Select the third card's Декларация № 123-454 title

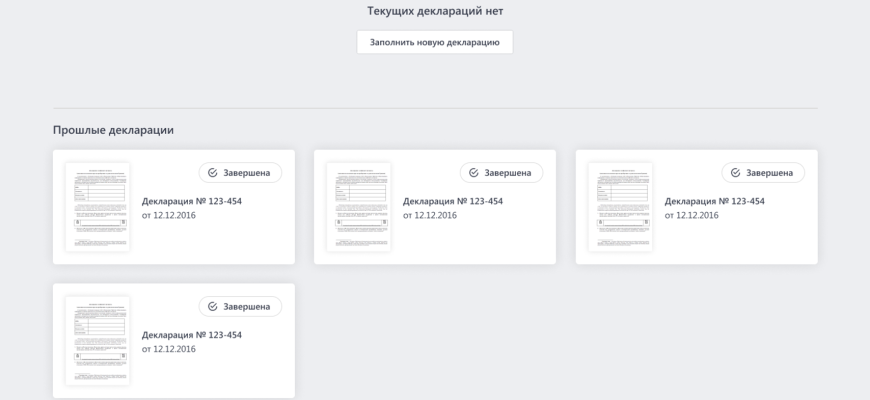[715, 201]
